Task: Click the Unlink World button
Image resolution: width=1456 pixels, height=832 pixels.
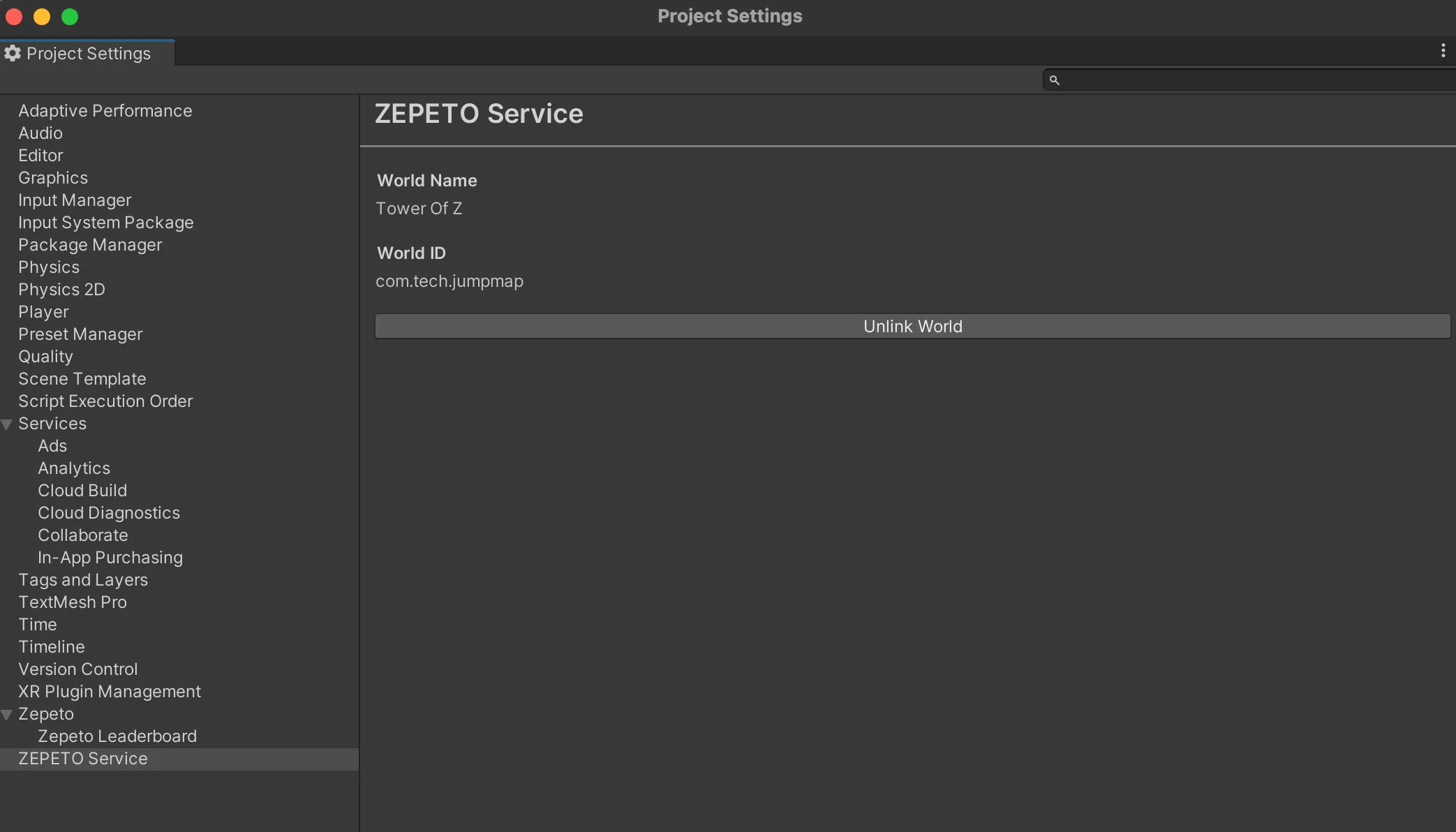Action: pyautogui.click(x=912, y=326)
